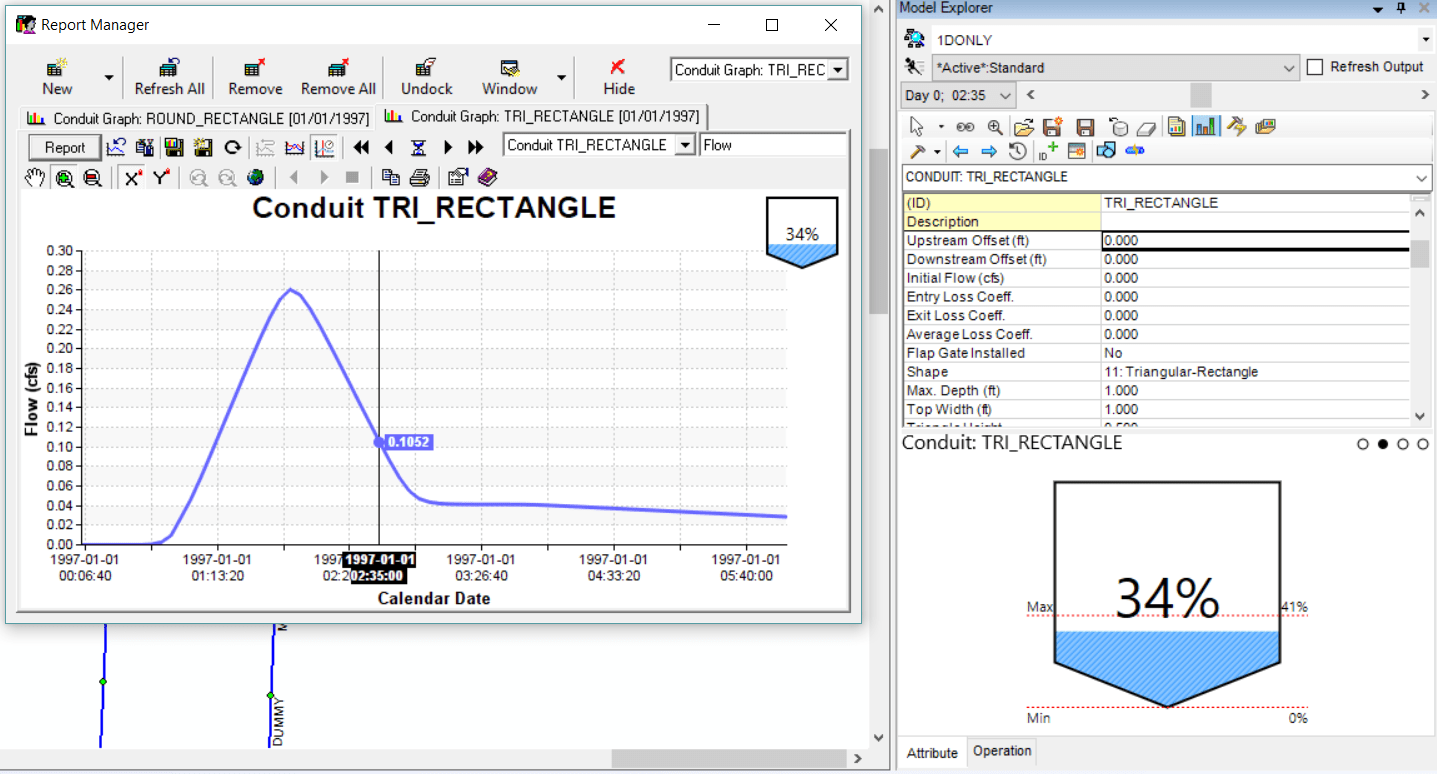The image size is (1437, 774).
Task: Click the graph curve edit icon next to Report
Action: click(x=117, y=147)
